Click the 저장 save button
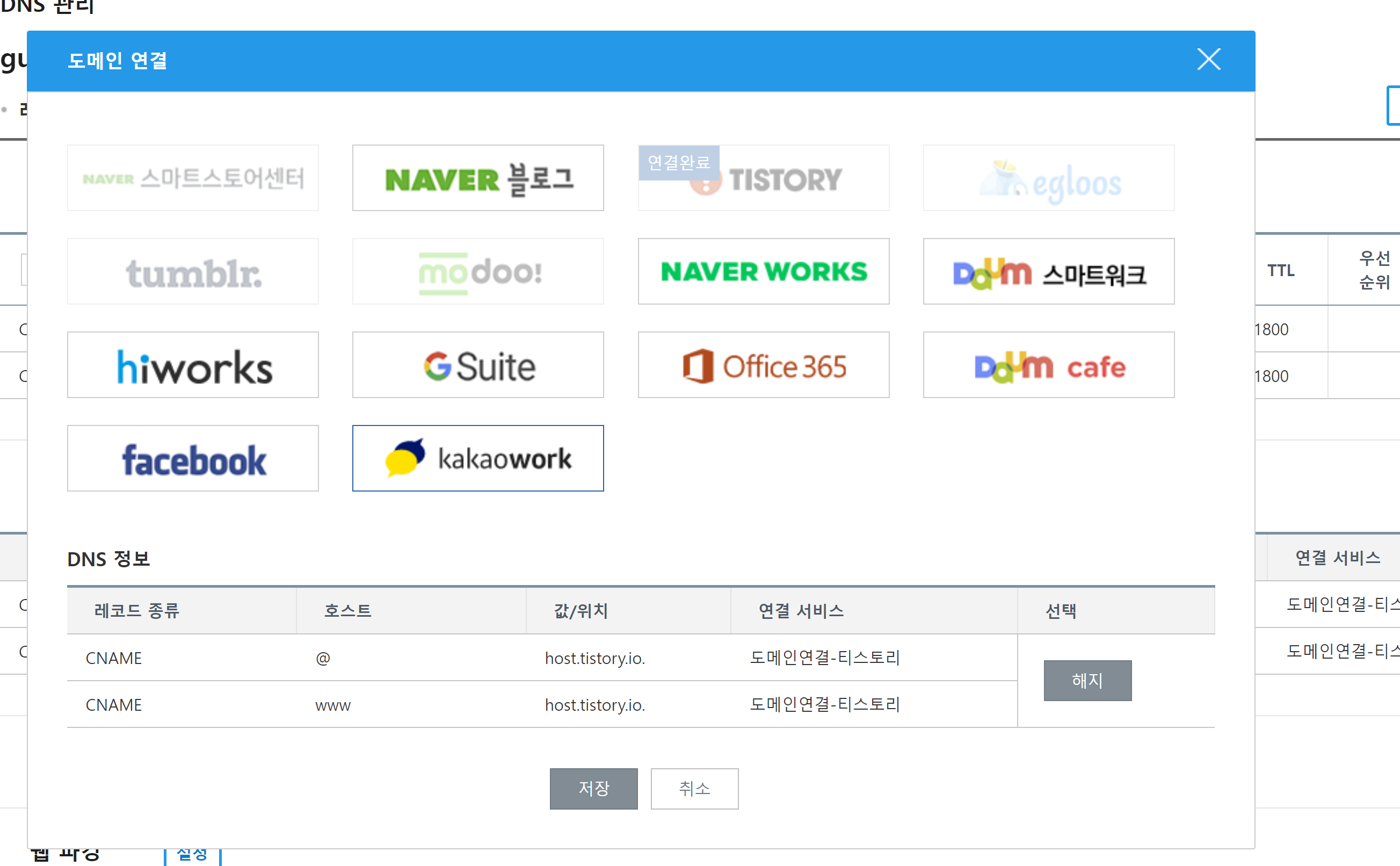The image size is (1400, 866). click(x=593, y=789)
